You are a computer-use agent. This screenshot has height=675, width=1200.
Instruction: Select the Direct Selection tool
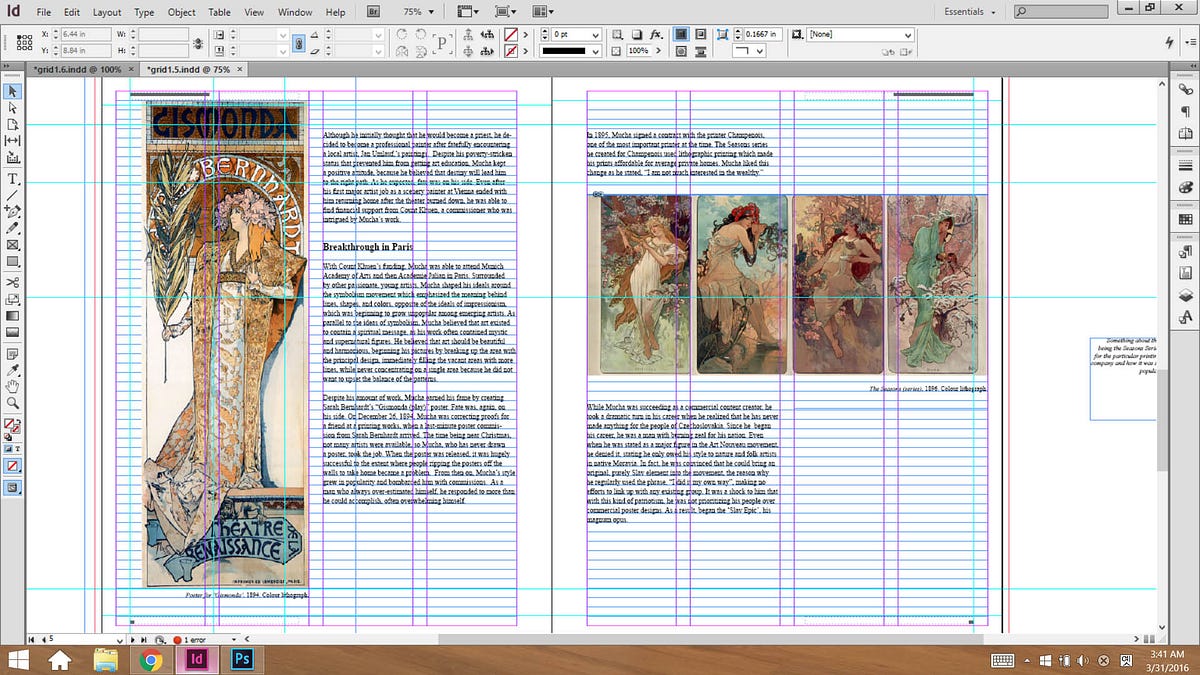[x=13, y=107]
